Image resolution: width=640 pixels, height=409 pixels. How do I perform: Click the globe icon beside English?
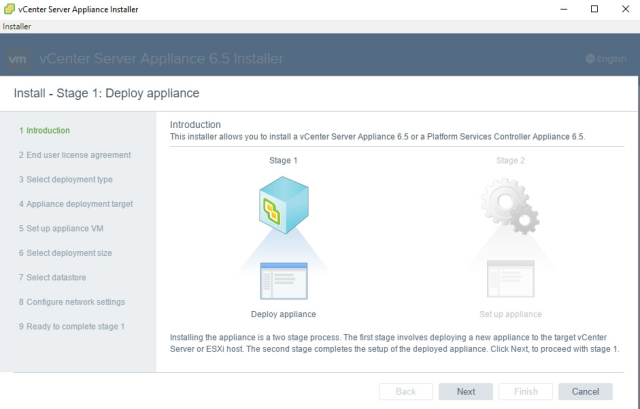[x=590, y=59]
